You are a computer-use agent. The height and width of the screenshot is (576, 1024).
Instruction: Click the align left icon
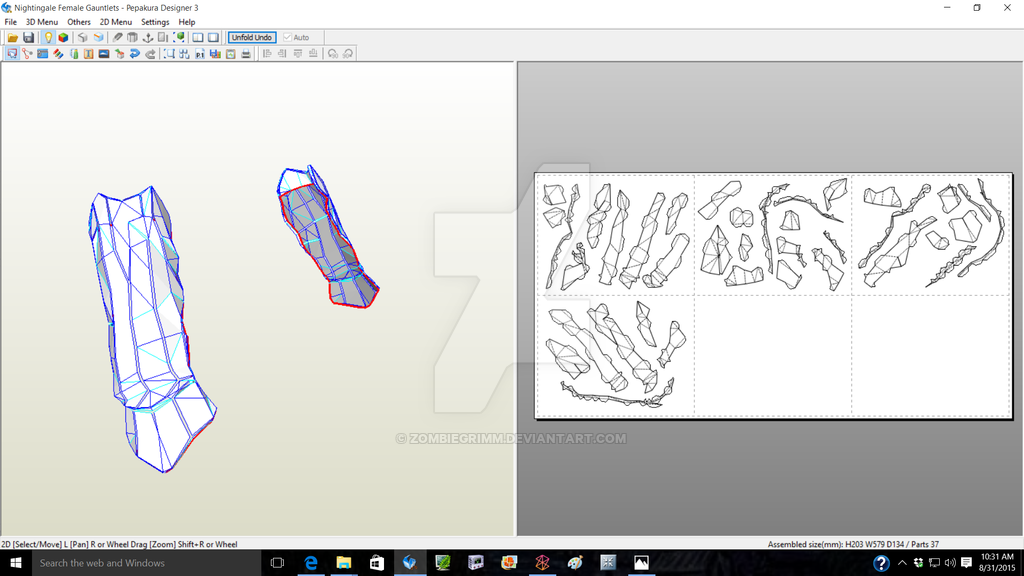pyautogui.click(x=266, y=54)
